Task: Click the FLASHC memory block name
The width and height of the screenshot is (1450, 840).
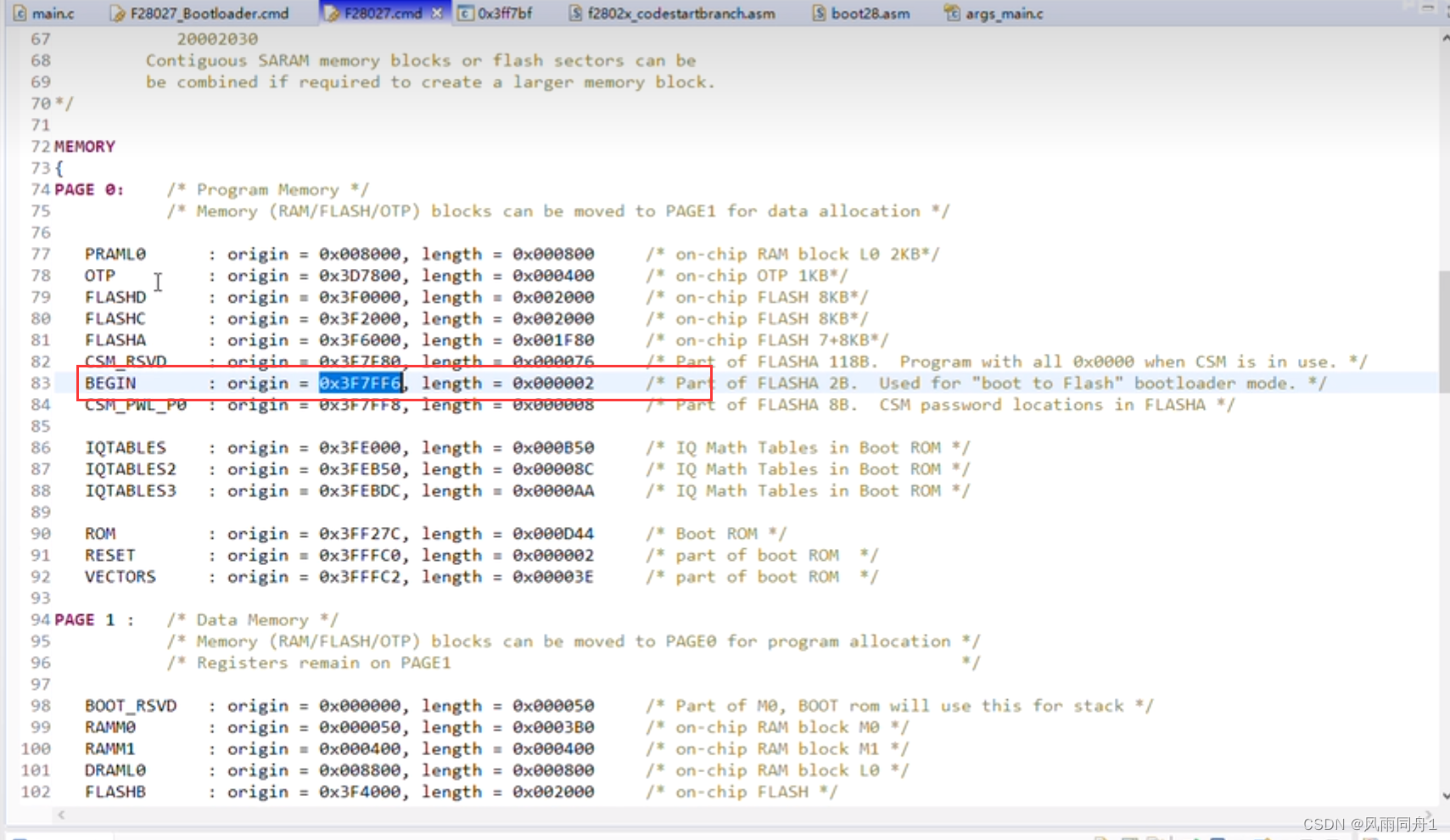Action: point(115,318)
